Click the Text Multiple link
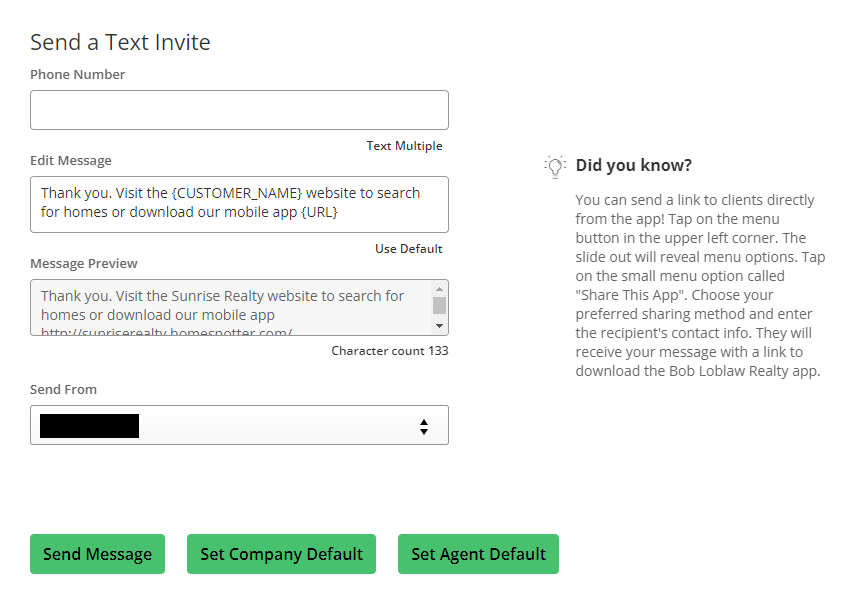This screenshot has height=598, width=851. 404,146
